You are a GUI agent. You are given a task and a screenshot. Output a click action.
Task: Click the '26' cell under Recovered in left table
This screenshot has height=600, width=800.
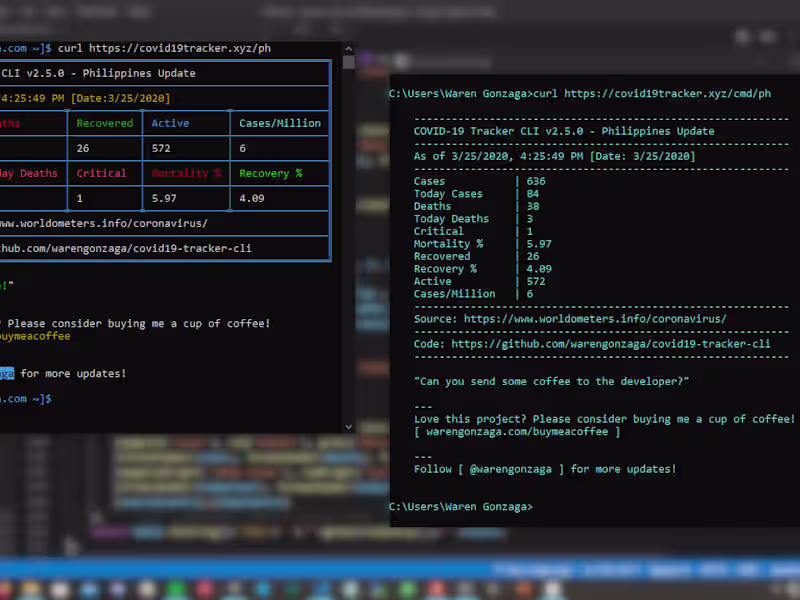click(83, 148)
